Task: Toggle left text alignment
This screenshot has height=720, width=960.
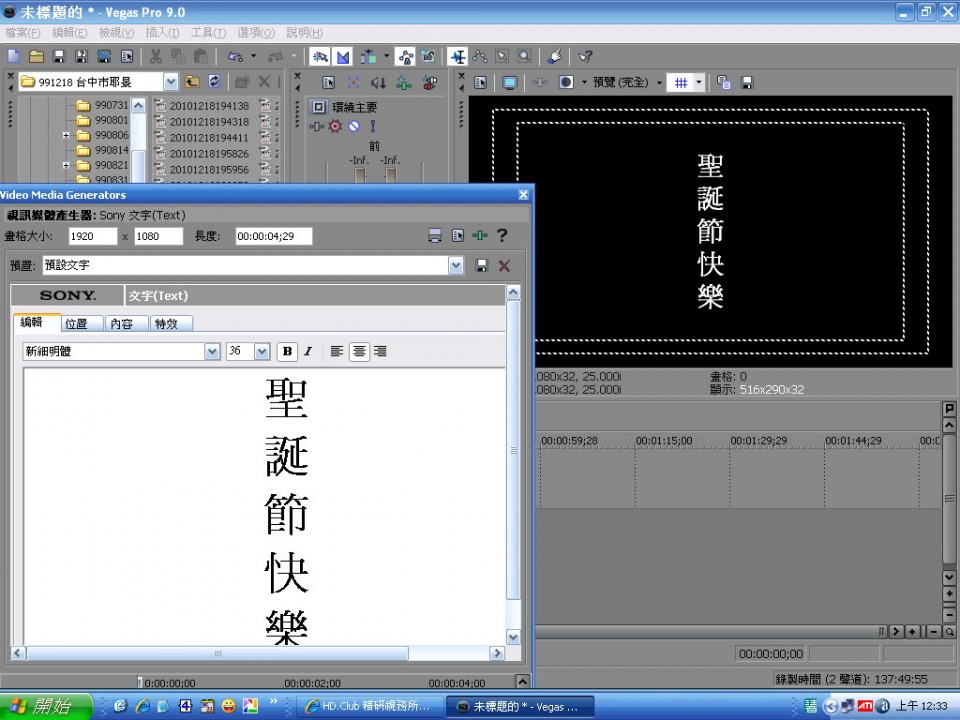Action: coord(337,351)
